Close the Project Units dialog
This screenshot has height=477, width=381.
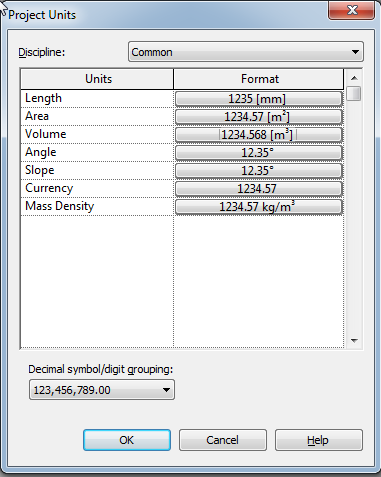pyautogui.click(x=352, y=10)
